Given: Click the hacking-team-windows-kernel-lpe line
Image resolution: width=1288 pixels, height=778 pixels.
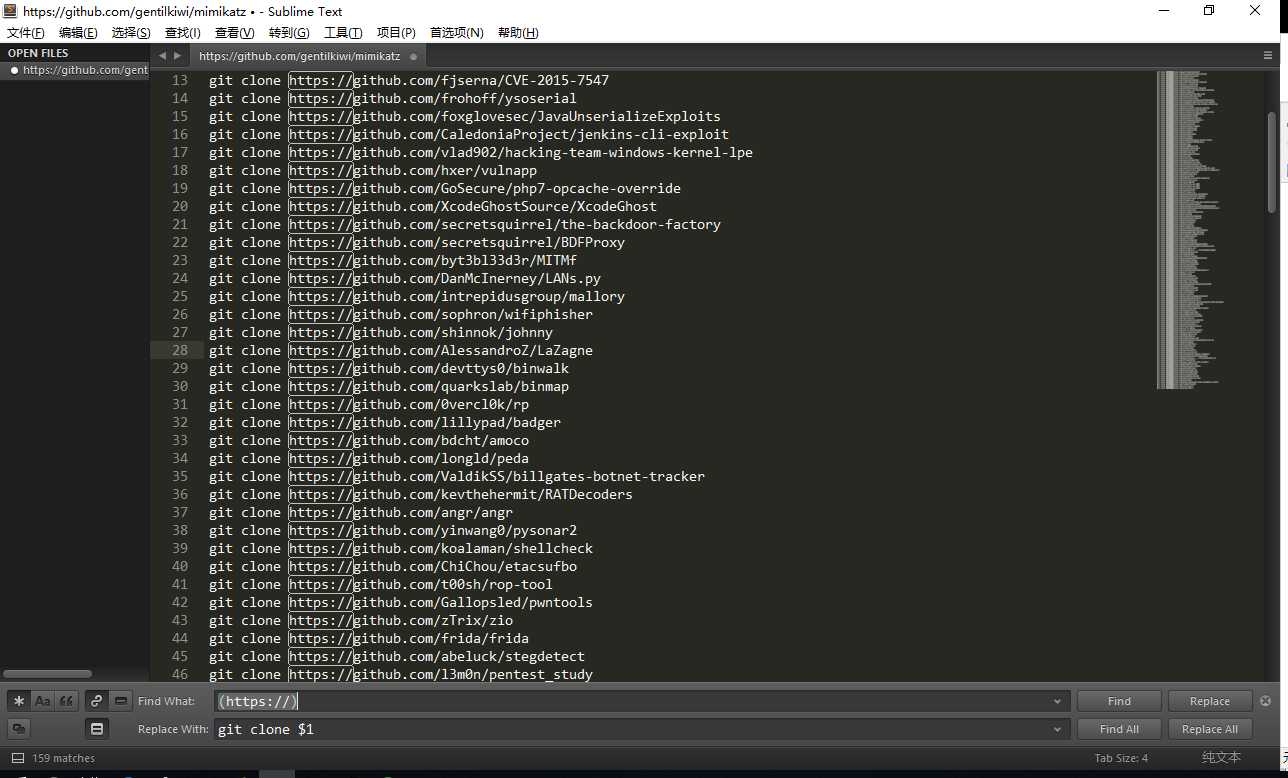Looking at the screenshot, I should point(481,152).
